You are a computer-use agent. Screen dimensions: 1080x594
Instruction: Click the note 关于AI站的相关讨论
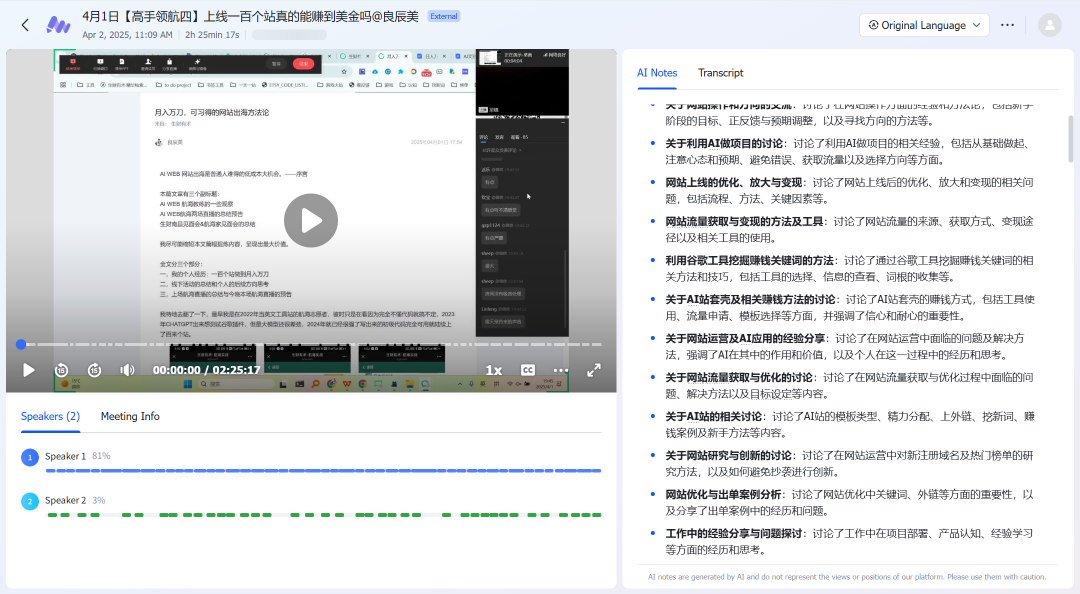[714, 416]
